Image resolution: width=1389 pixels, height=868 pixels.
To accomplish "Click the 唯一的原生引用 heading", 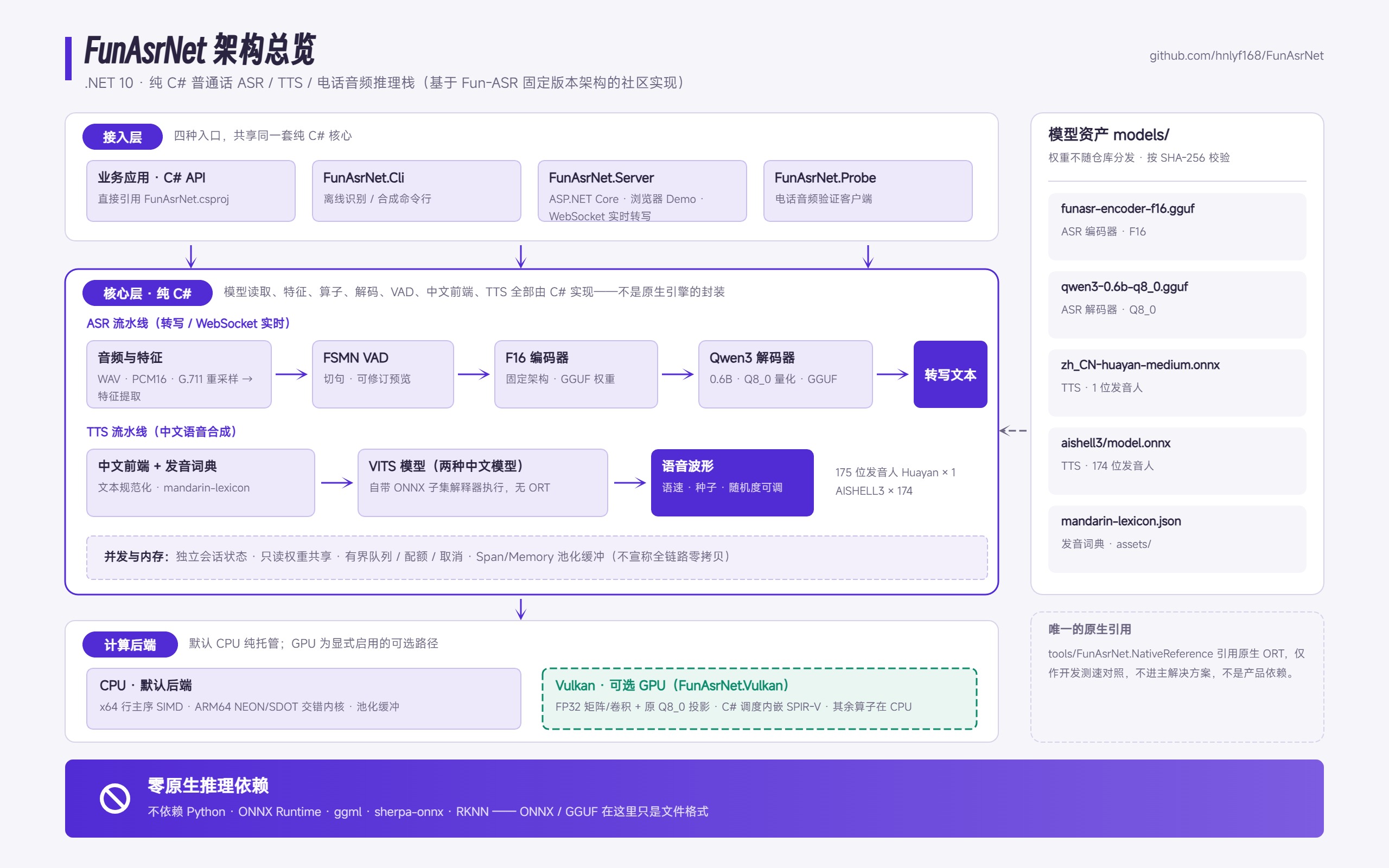I will click(x=1089, y=629).
